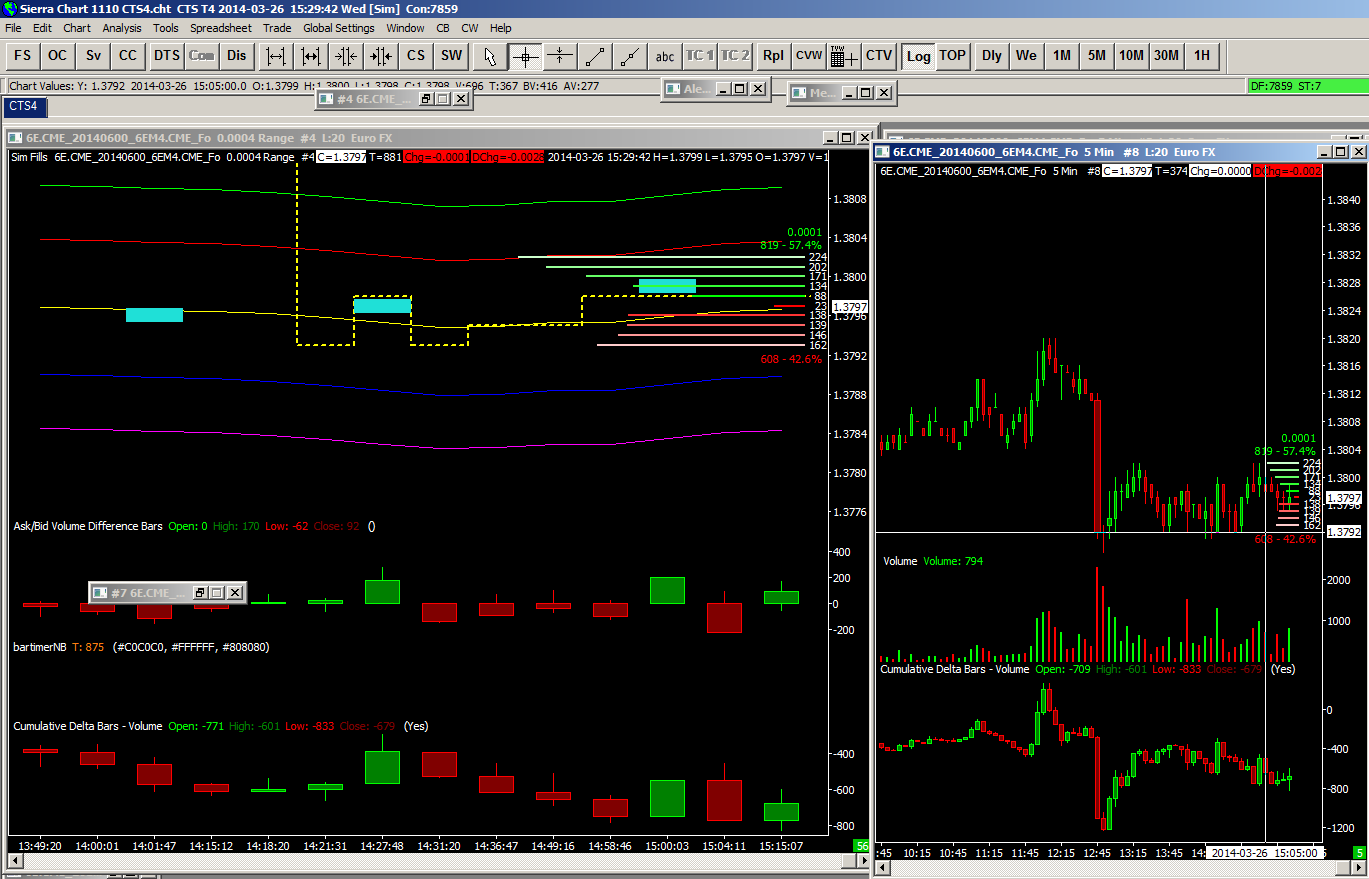Click the Sv toolbar button
Image resolution: width=1369 pixels, height=879 pixels.
click(93, 56)
